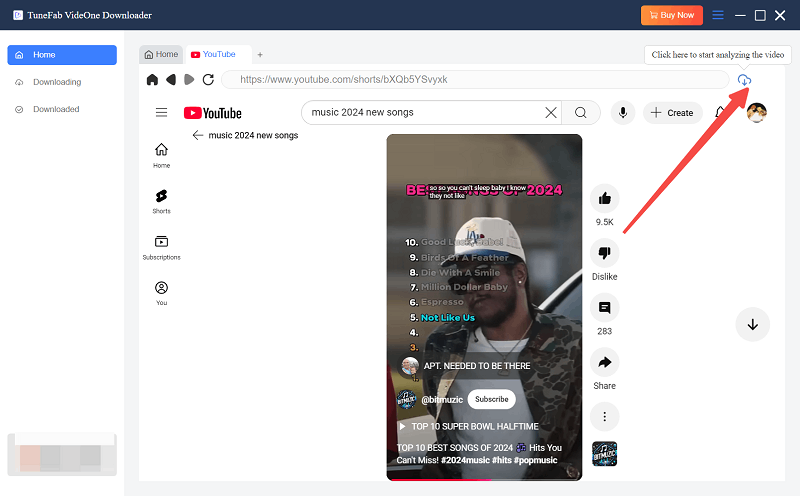The width and height of the screenshot is (800, 496).
Task: Open @bitmuzic channel name link
Action: point(442,400)
